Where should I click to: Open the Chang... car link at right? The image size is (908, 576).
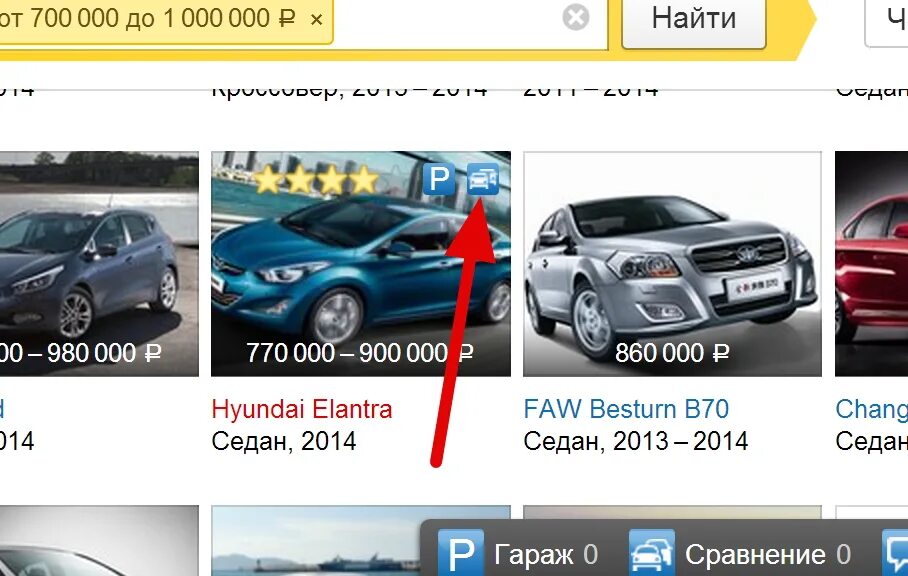(x=872, y=409)
